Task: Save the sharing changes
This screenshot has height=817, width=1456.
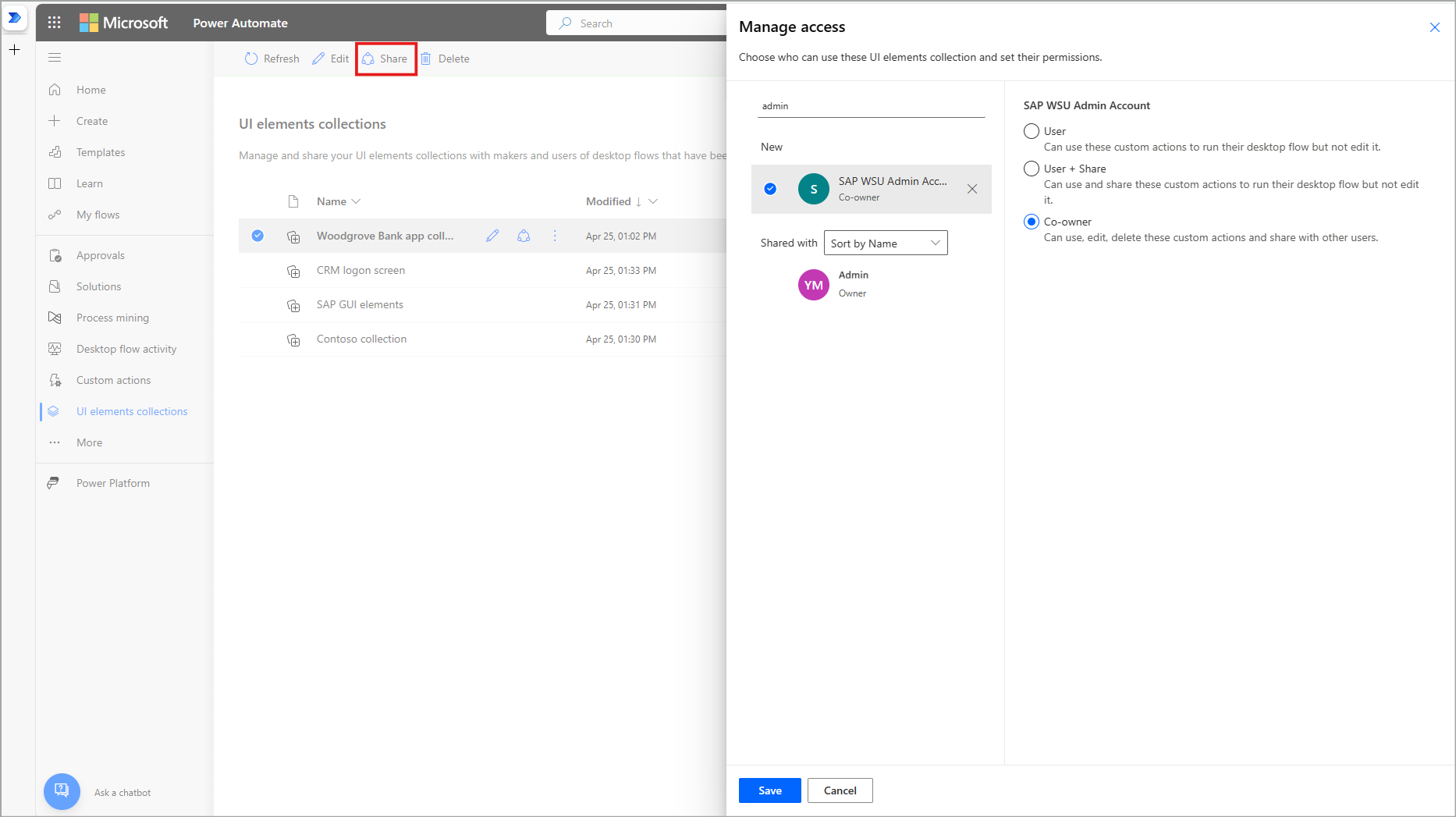Action: [x=769, y=790]
